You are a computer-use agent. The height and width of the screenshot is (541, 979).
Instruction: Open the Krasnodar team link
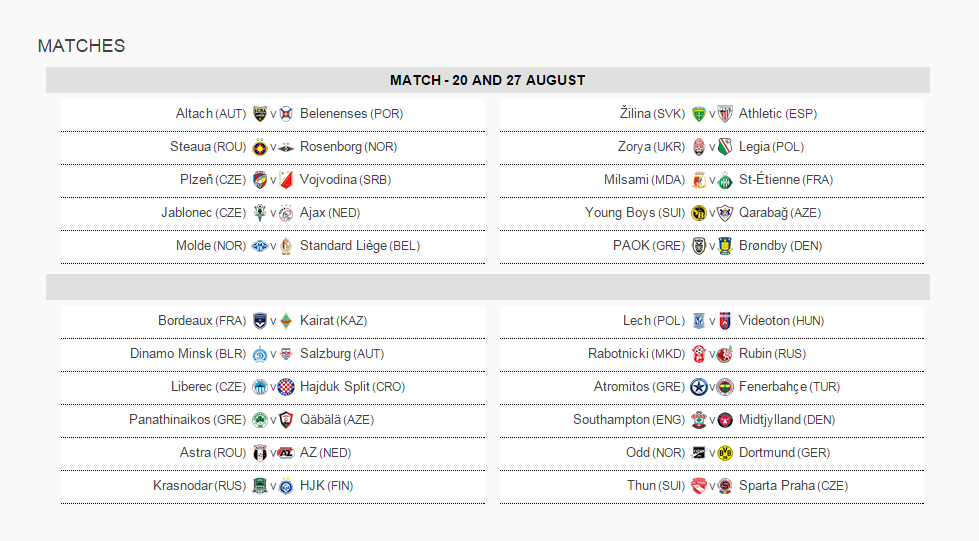click(183, 486)
